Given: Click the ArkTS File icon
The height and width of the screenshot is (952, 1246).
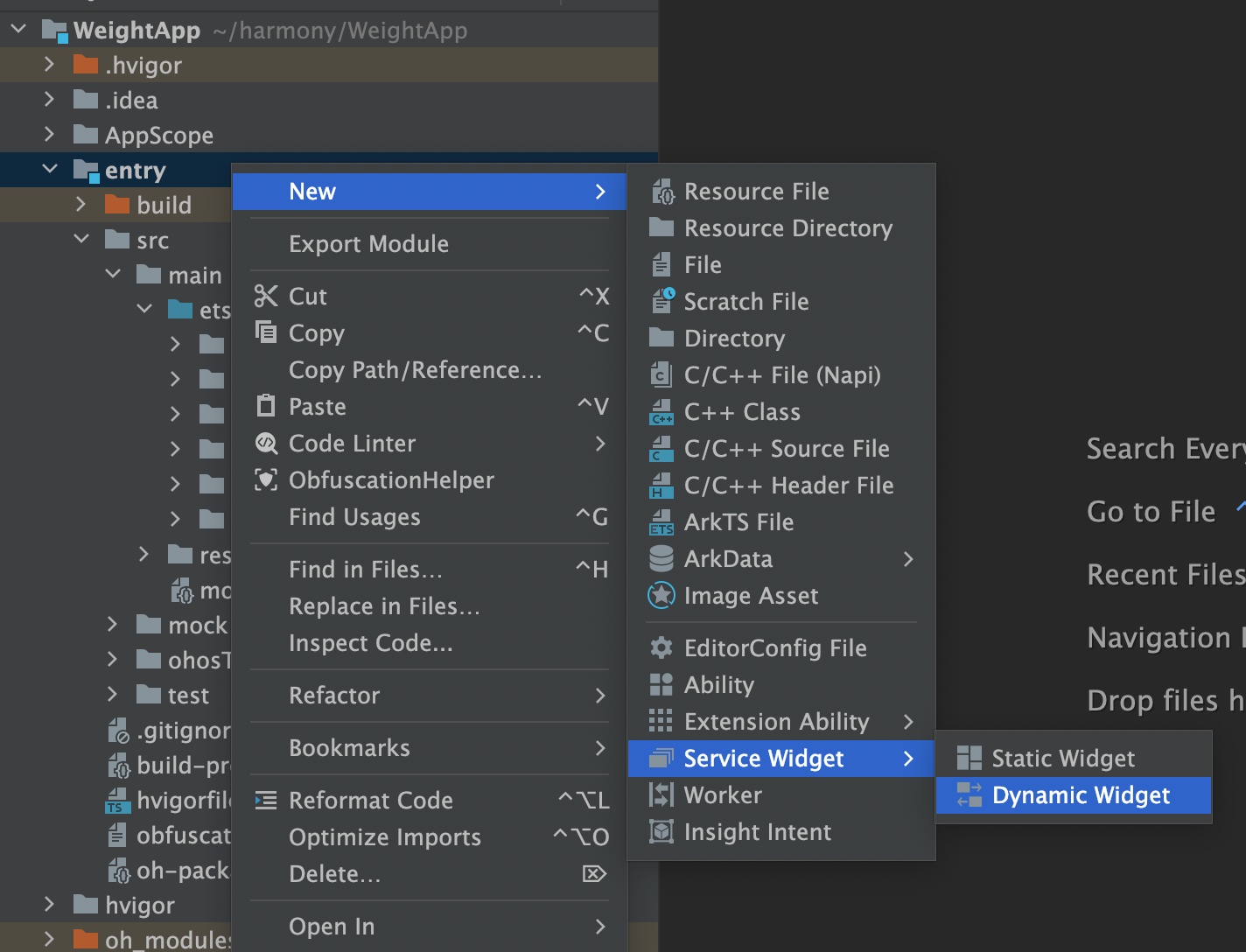Looking at the screenshot, I should 661,522.
